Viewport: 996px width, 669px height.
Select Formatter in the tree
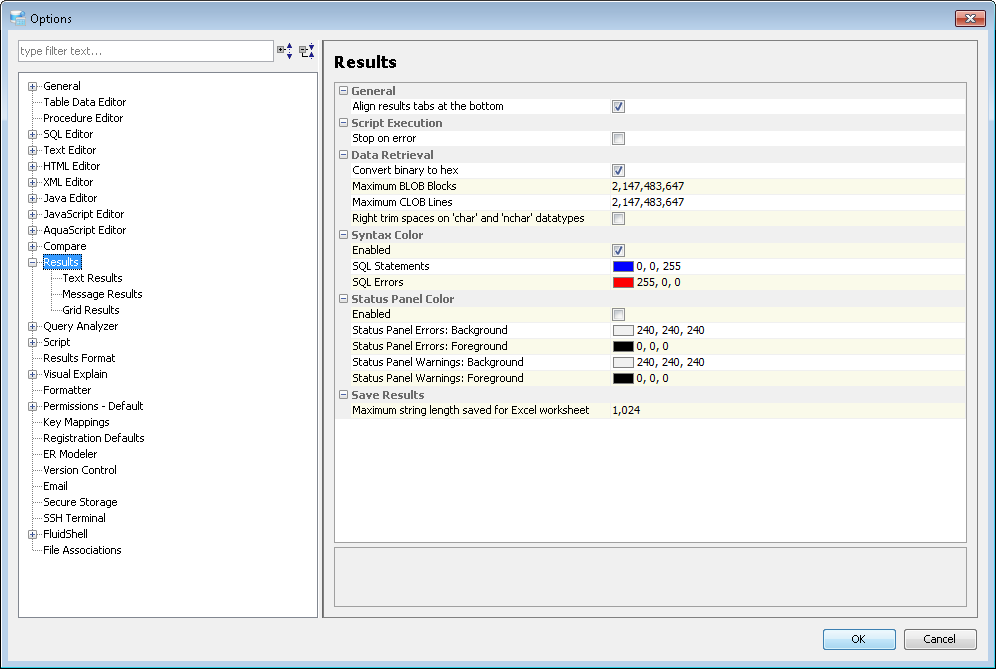(67, 390)
